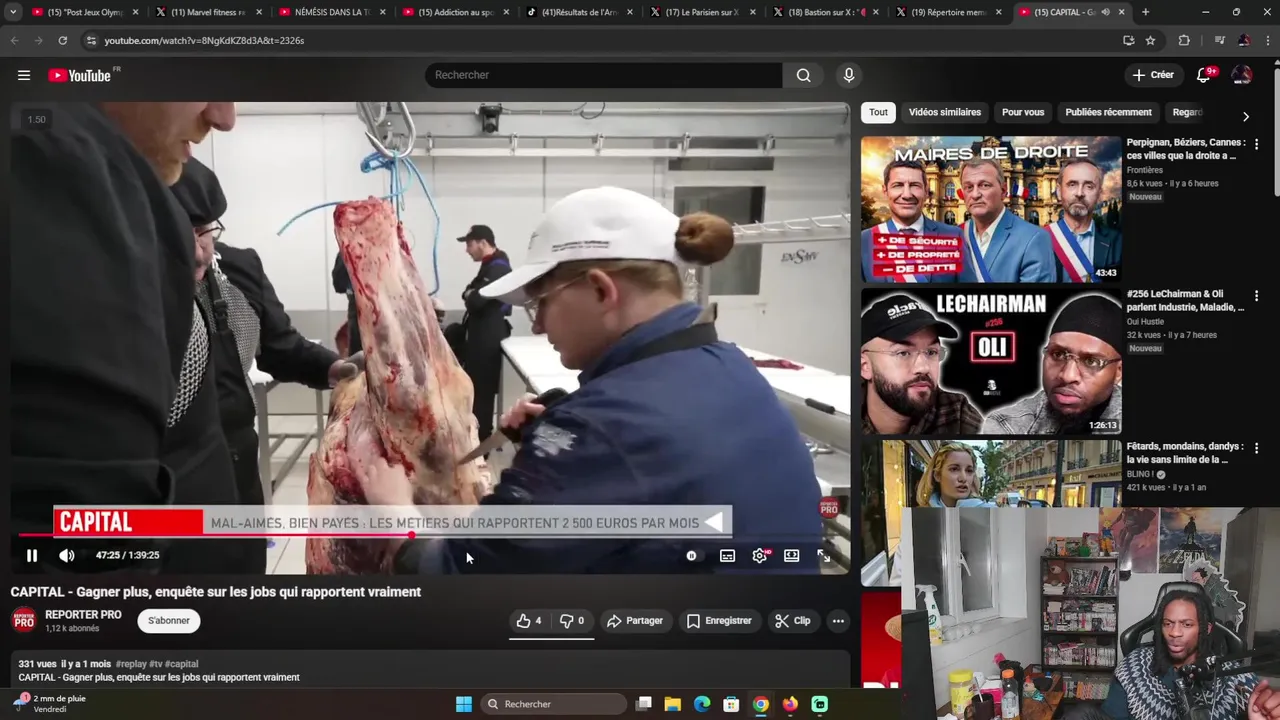
Task: Open the REPORTER PRO channel name
Action: coord(83,615)
